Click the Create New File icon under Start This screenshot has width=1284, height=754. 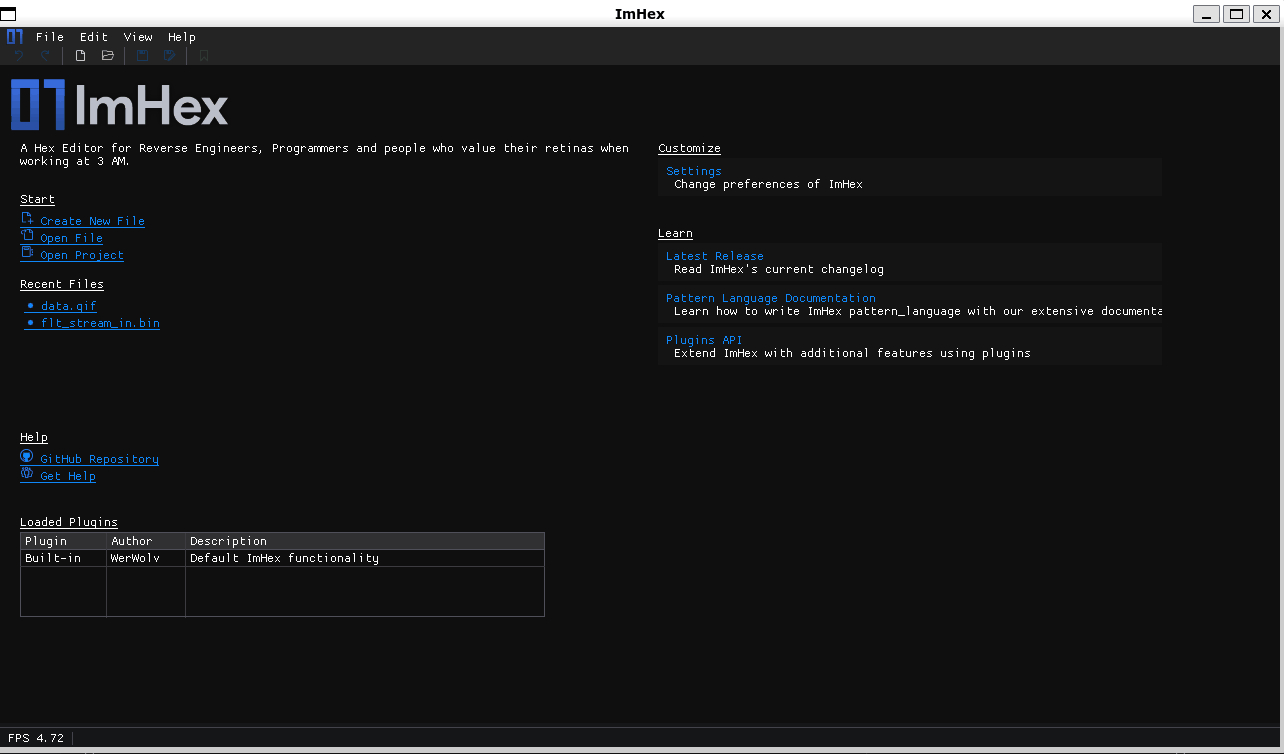26,220
